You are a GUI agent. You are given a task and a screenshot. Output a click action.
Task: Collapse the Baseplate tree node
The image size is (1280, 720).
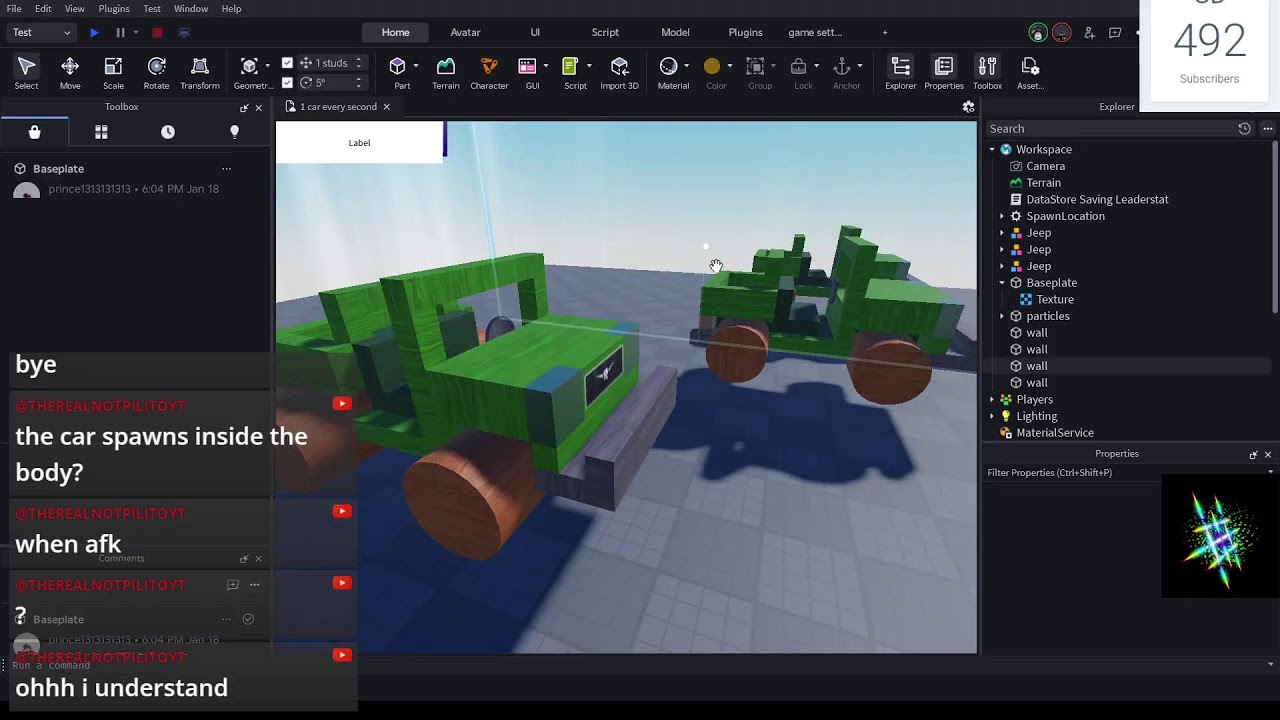[1003, 283]
